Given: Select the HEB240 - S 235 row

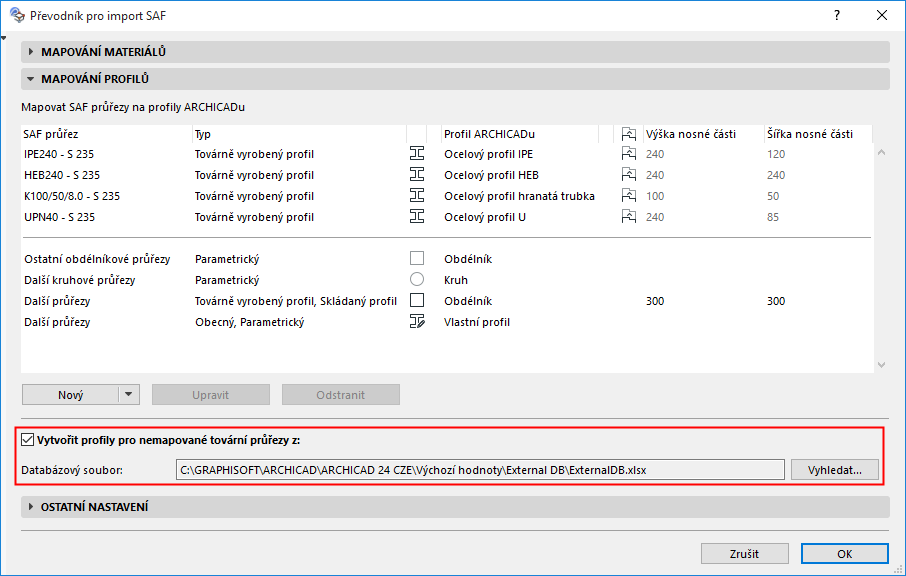Looking at the screenshot, I should [x=446, y=175].
